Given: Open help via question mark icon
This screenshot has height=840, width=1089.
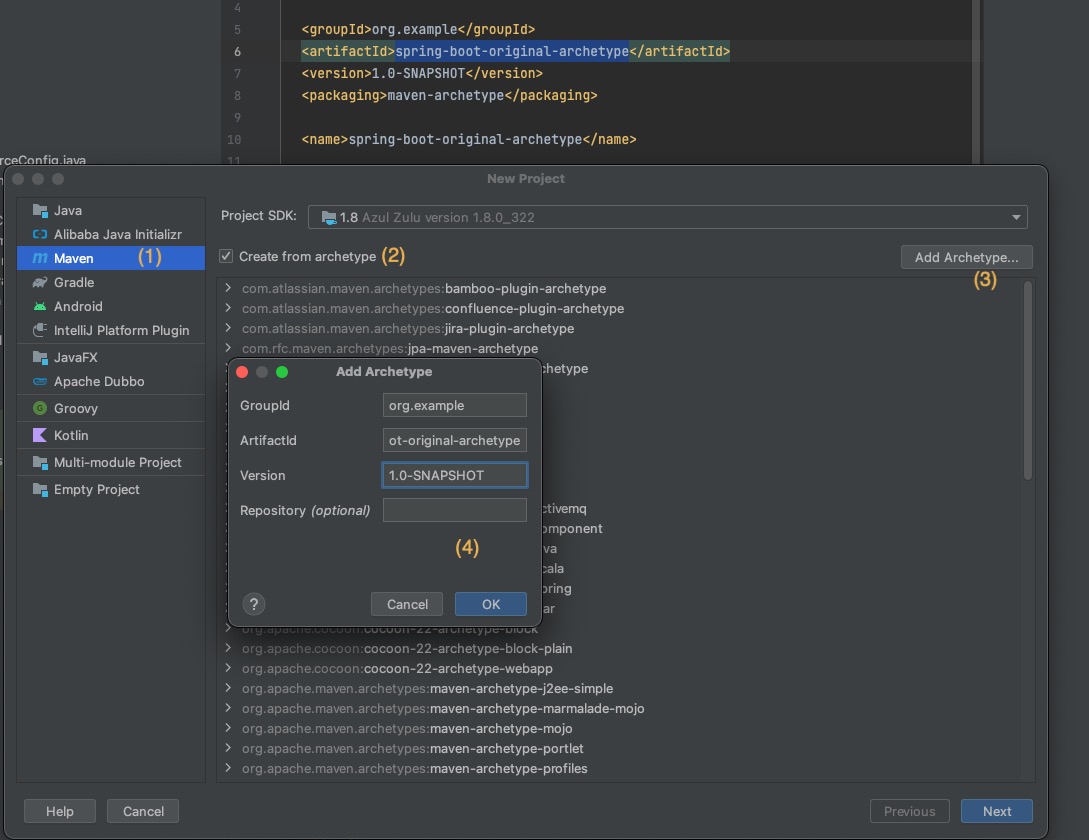Looking at the screenshot, I should [x=254, y=604].
